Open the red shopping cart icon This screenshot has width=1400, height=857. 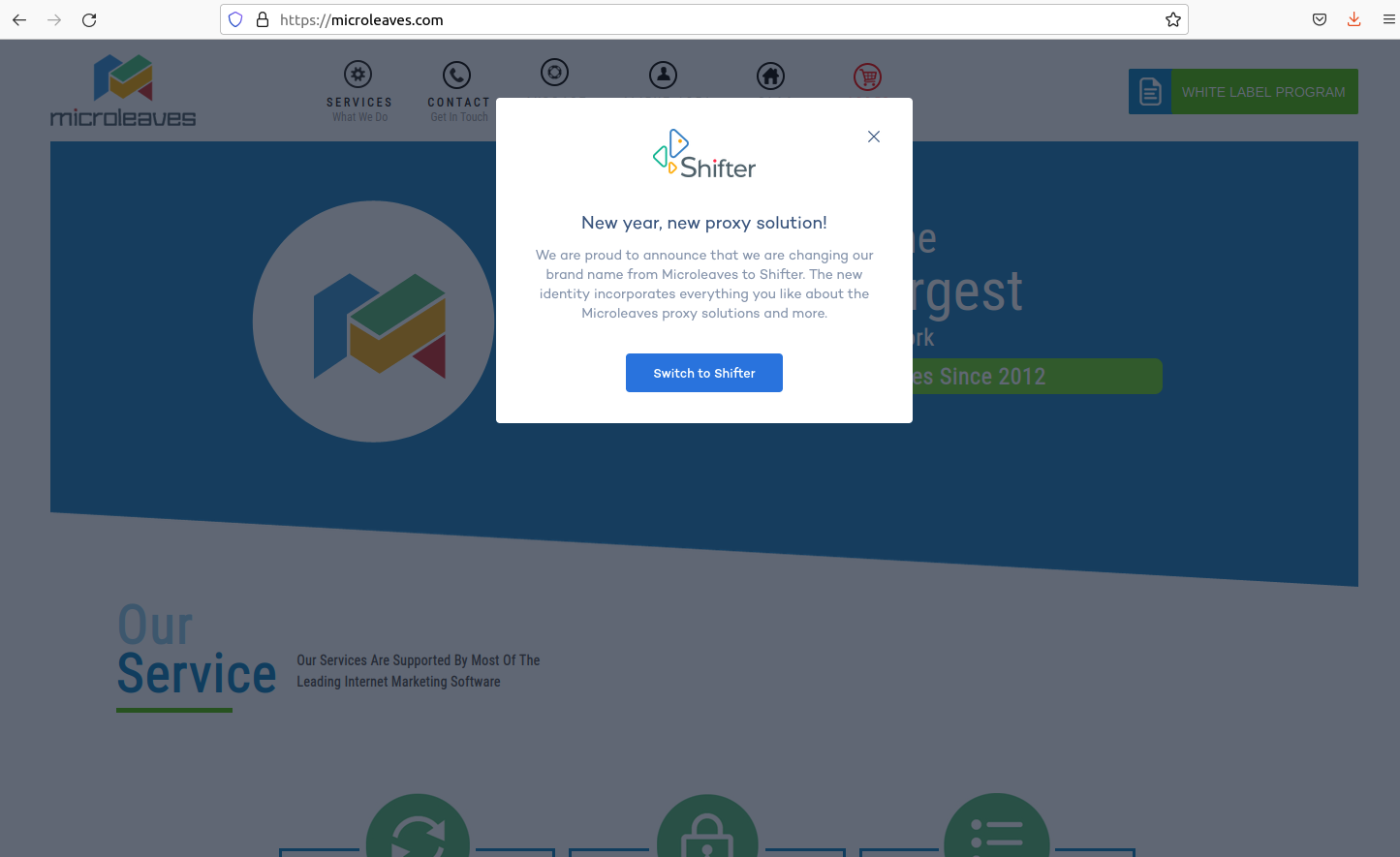pos(867,77)
